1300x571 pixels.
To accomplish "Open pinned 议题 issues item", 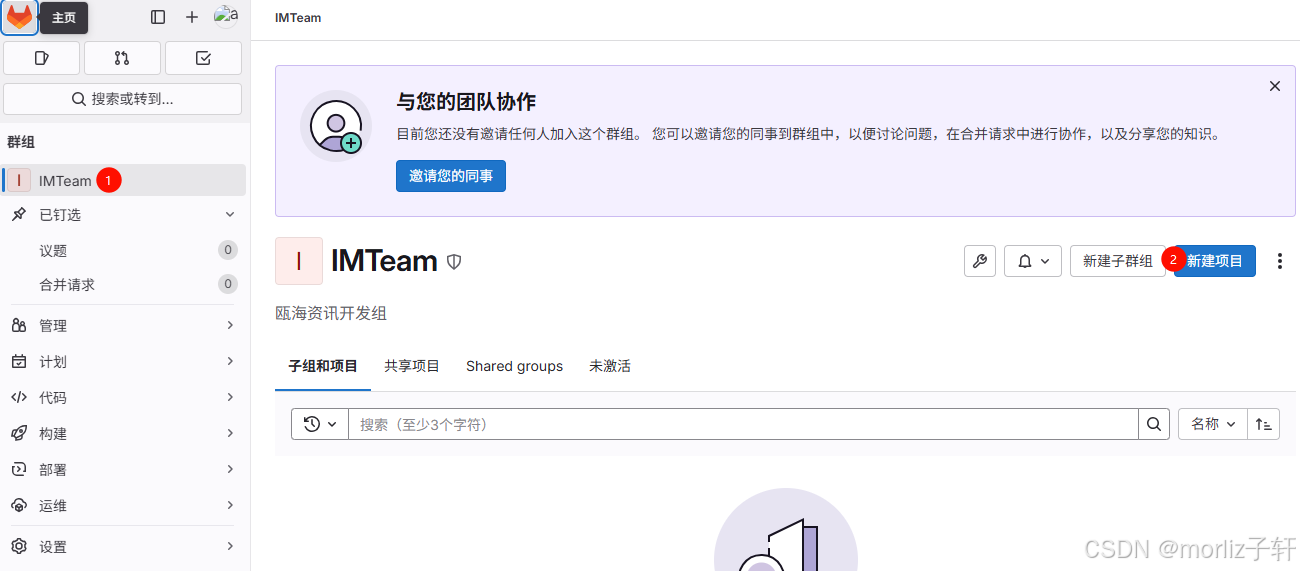I will (x=124, y=250).
